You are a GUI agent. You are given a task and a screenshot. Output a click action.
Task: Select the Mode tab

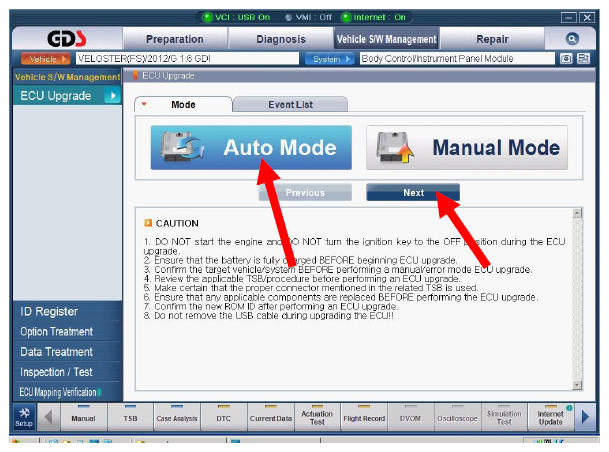click(183, 104)
